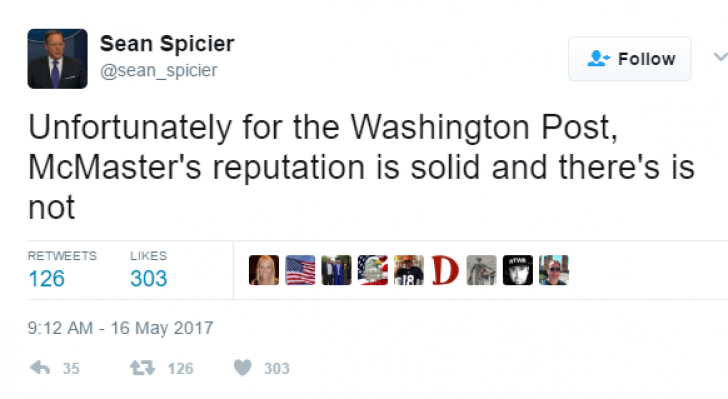Click the men in suits avatar
Screen dimensions: 728x399
point(336,270)
